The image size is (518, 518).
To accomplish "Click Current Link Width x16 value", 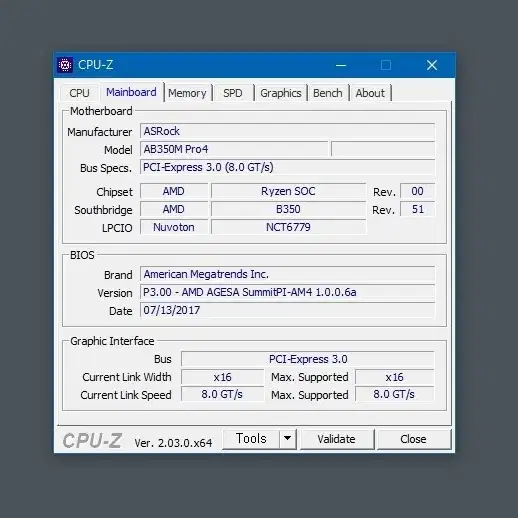I will coord(223,377).
